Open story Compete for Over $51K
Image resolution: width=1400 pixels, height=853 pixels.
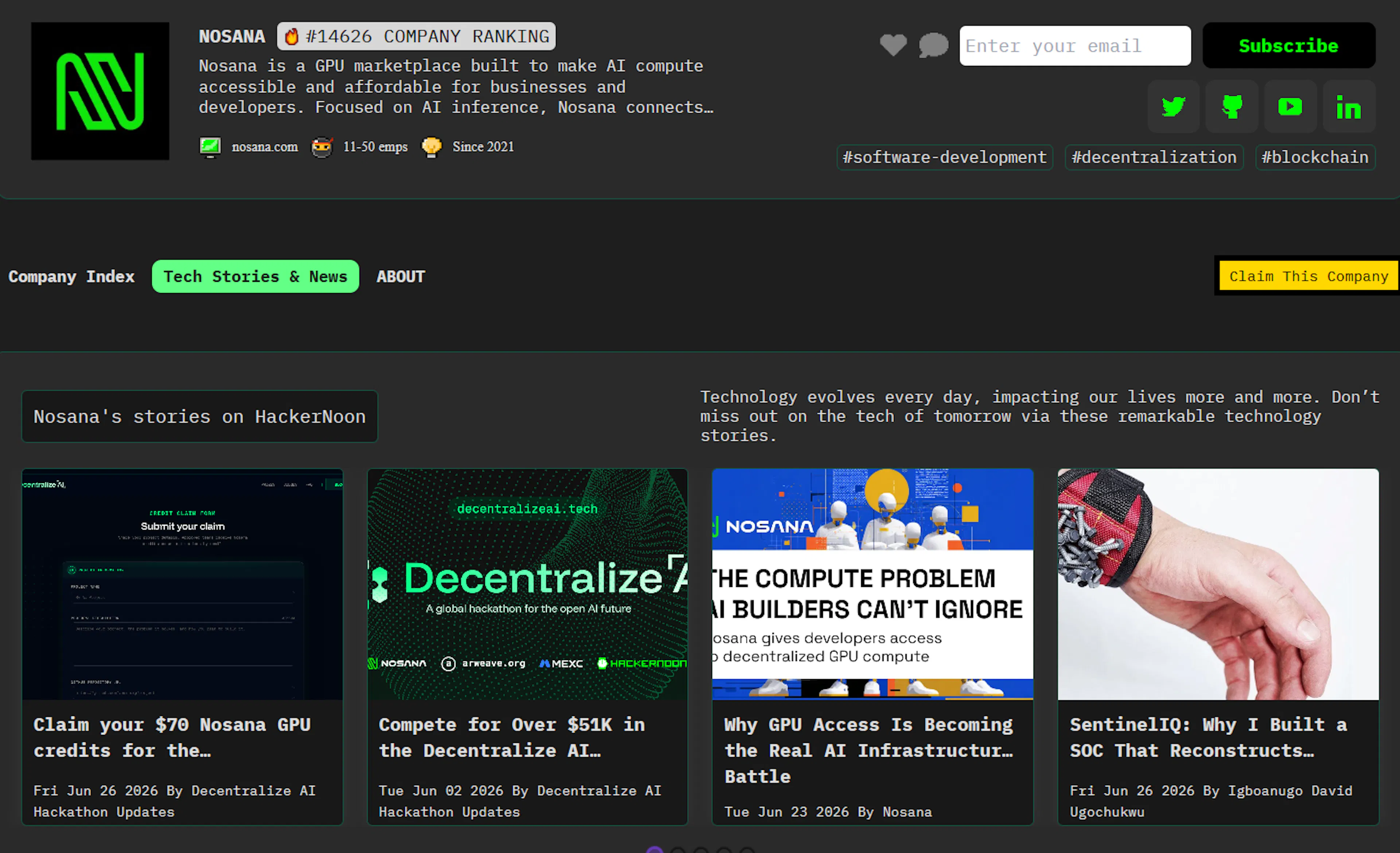pyautogui.click(x=512, y=738)
